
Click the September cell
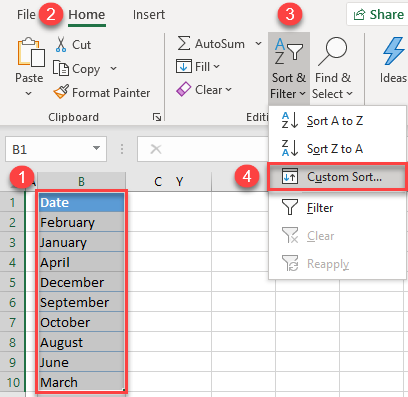[x=81, y=302]
